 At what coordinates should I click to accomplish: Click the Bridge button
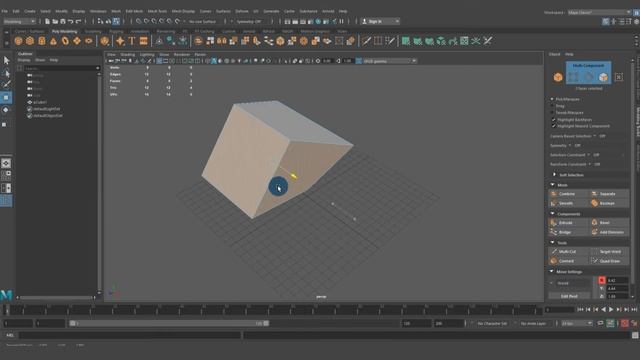pyautogui.click(x=569, y=232)
